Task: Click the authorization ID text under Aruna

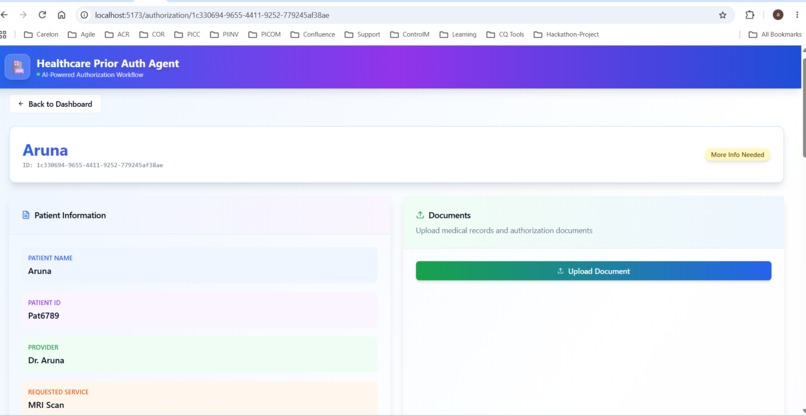Action: (93, 166)
